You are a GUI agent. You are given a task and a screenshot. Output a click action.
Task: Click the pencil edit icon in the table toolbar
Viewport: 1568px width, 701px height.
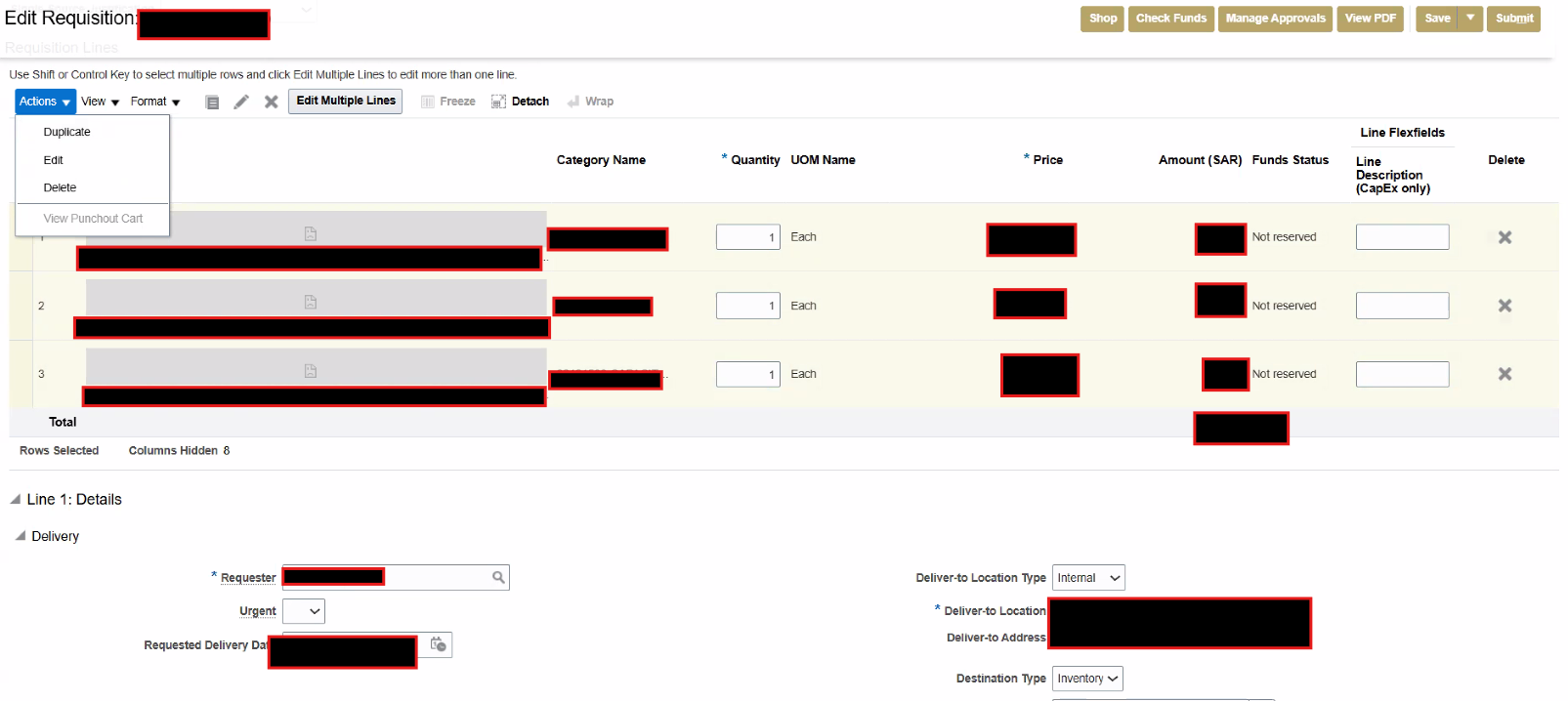(241, 102)
